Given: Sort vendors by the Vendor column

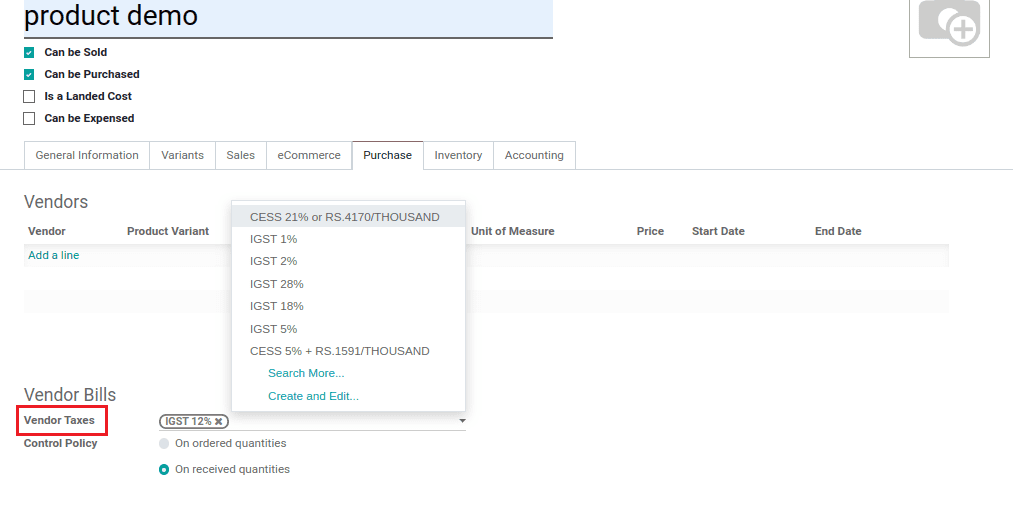Looking at the screenshot, I should 47,231.
